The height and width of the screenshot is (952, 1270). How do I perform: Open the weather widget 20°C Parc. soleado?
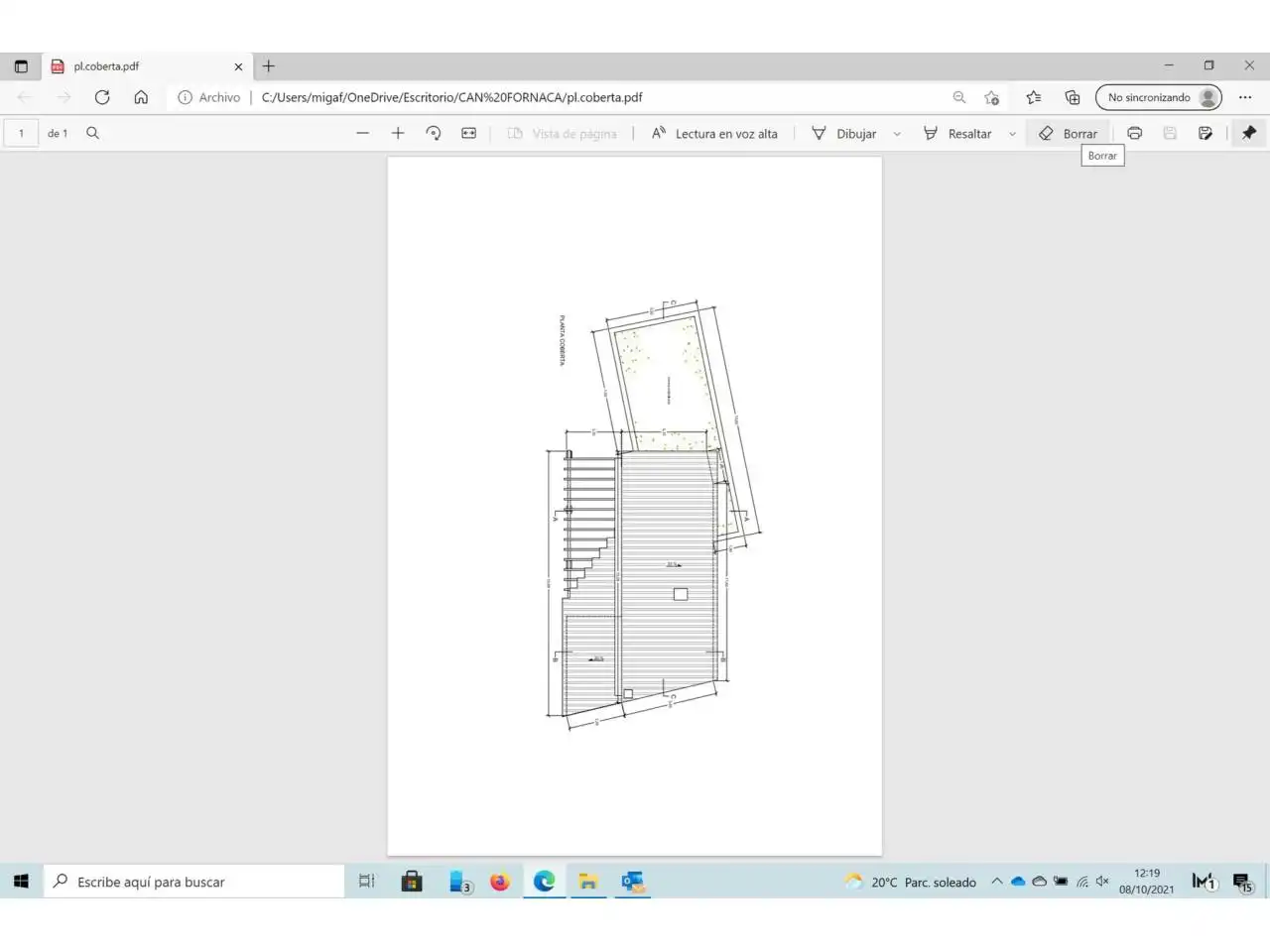(x=910, y=882)
